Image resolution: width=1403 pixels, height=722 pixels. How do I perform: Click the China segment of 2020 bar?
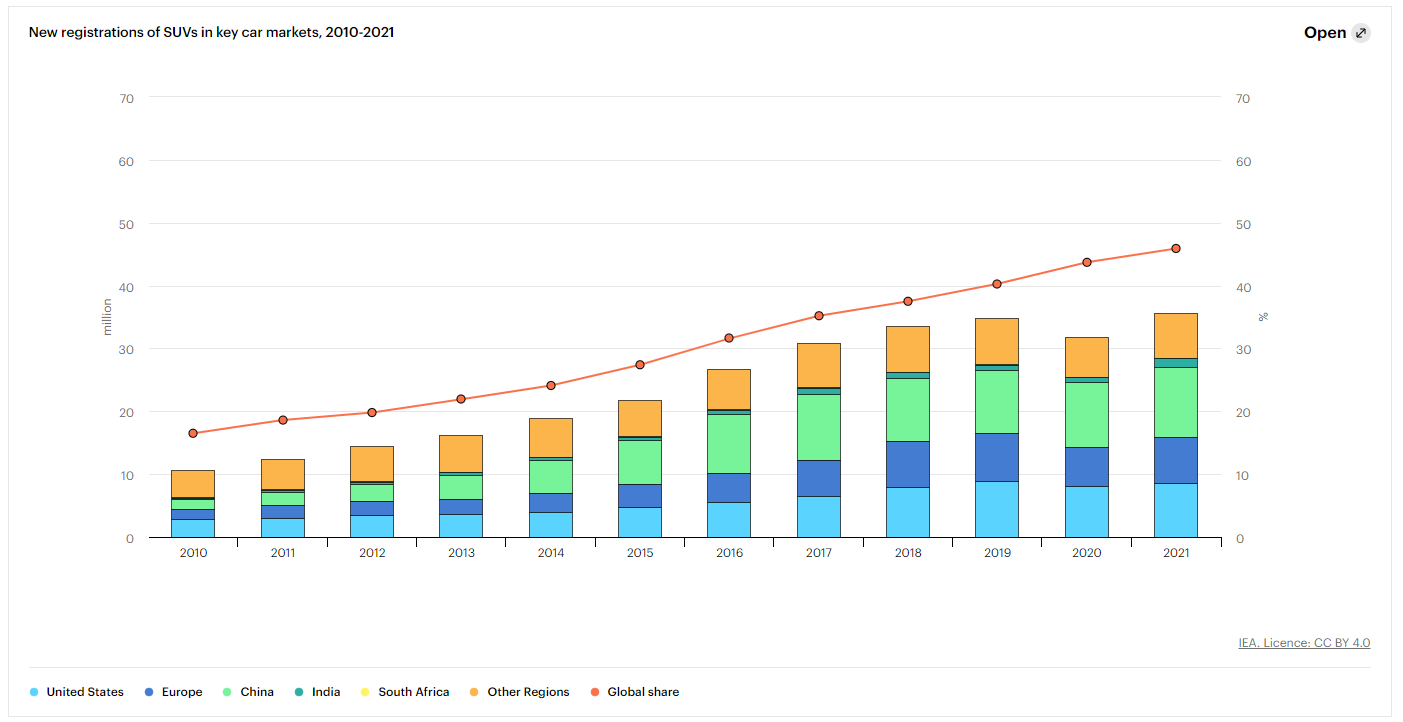point(1086,414)
